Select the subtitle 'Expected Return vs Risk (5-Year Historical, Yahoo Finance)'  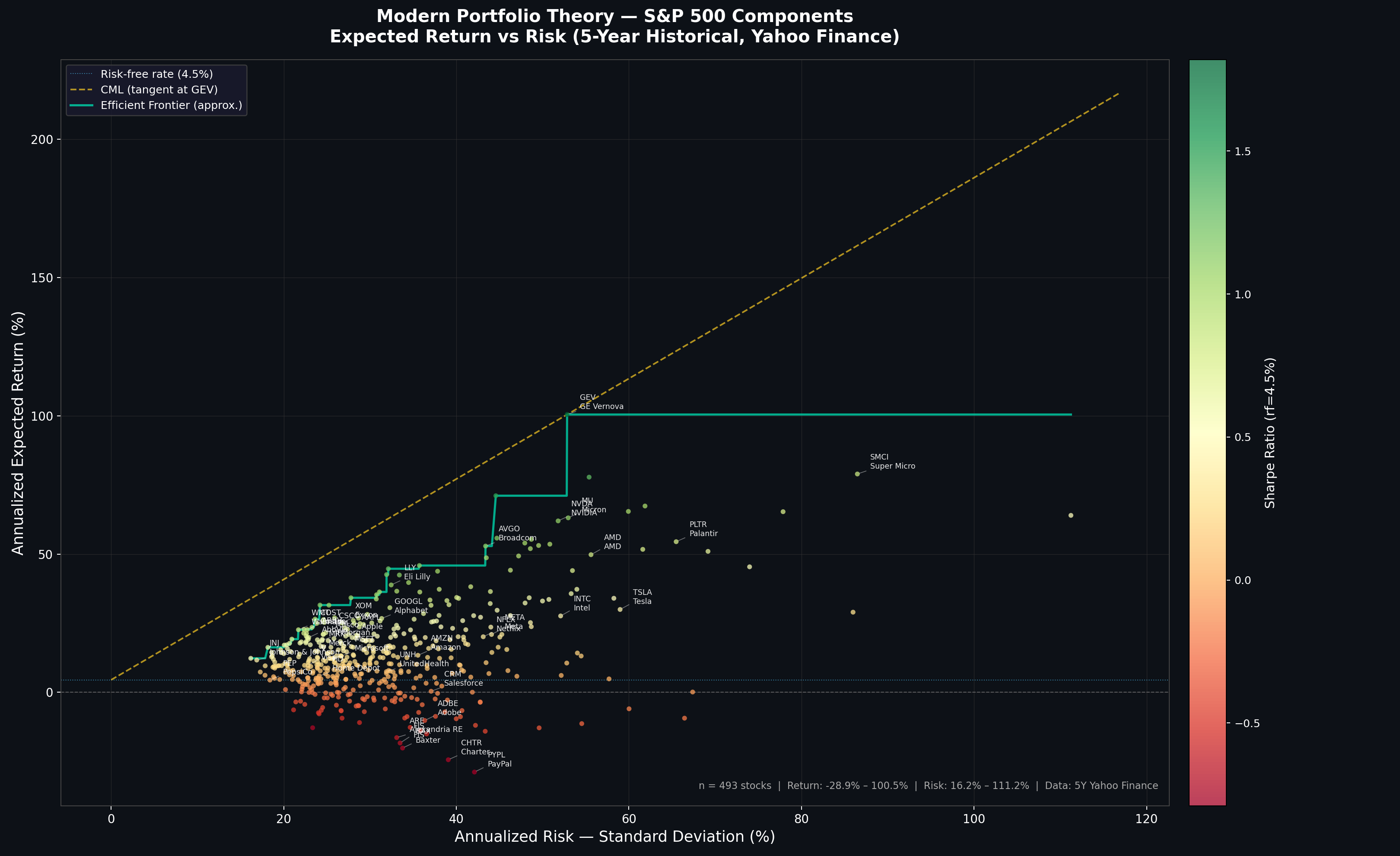click(615, 36)
